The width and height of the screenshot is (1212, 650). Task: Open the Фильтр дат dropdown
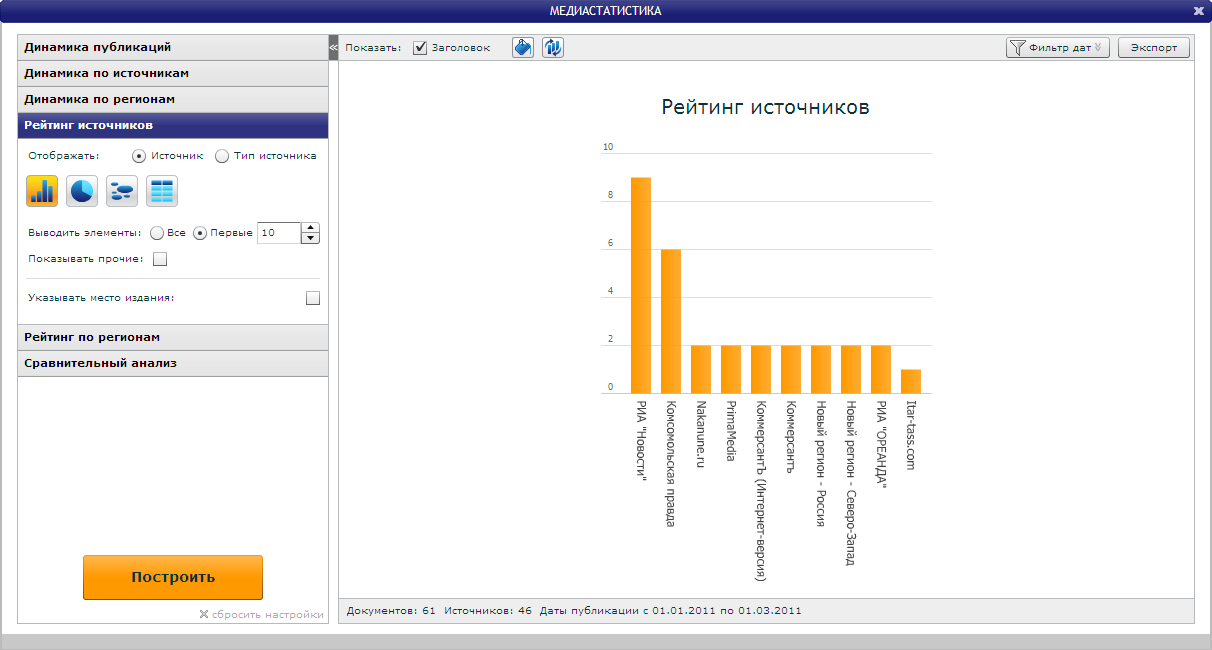1058,47
